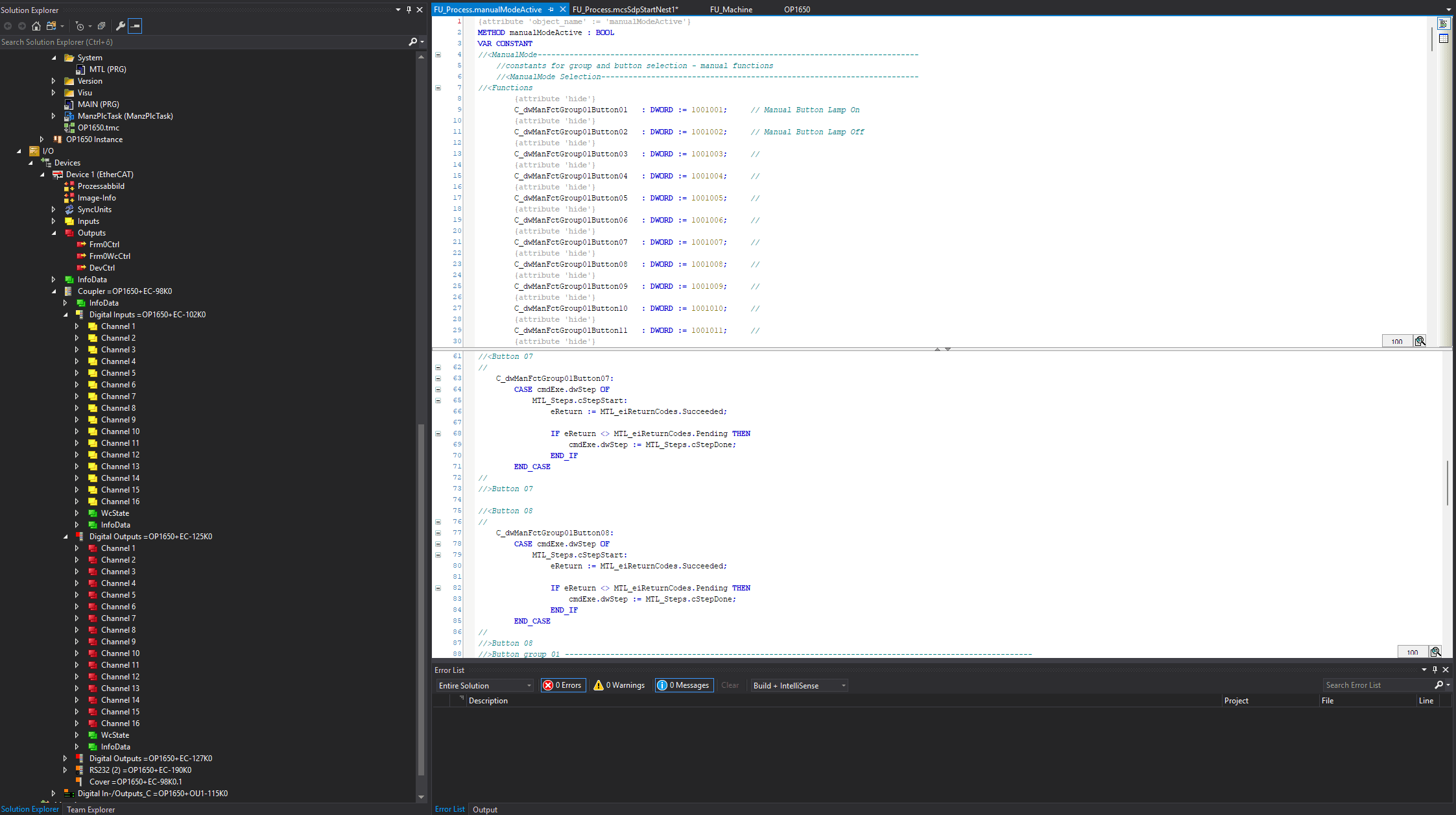Collapse the Digital Outputs EC-125K0 node

pyautogui.click(x=65, y=537)
